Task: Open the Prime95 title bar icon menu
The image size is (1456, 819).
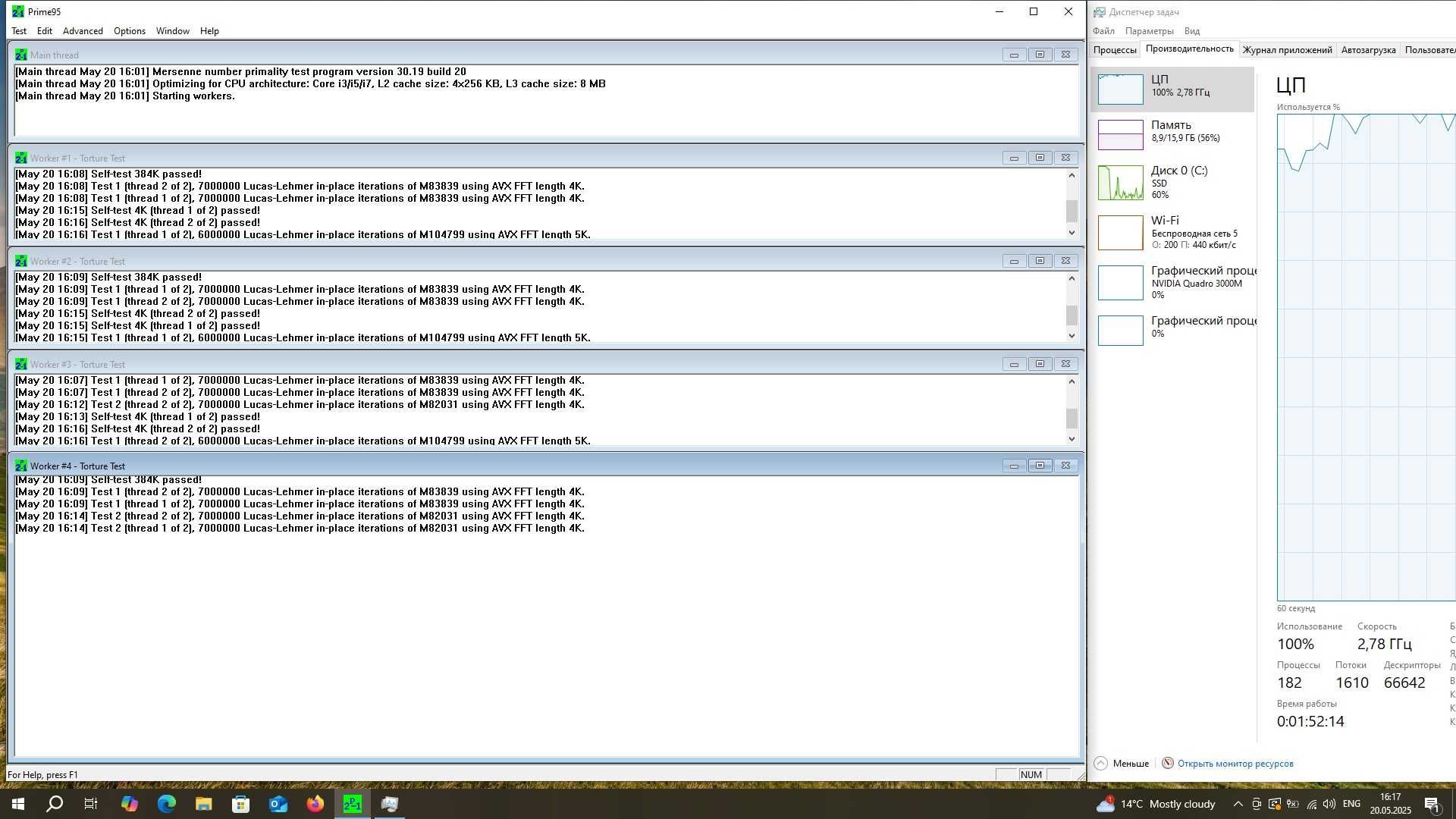Action: (17, 11)
